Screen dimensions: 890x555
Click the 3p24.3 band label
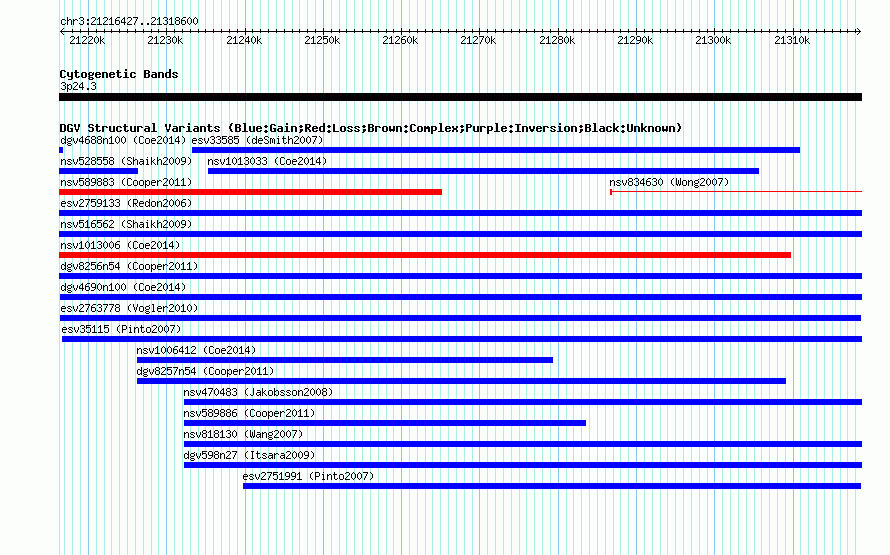(x=78, y=86)
